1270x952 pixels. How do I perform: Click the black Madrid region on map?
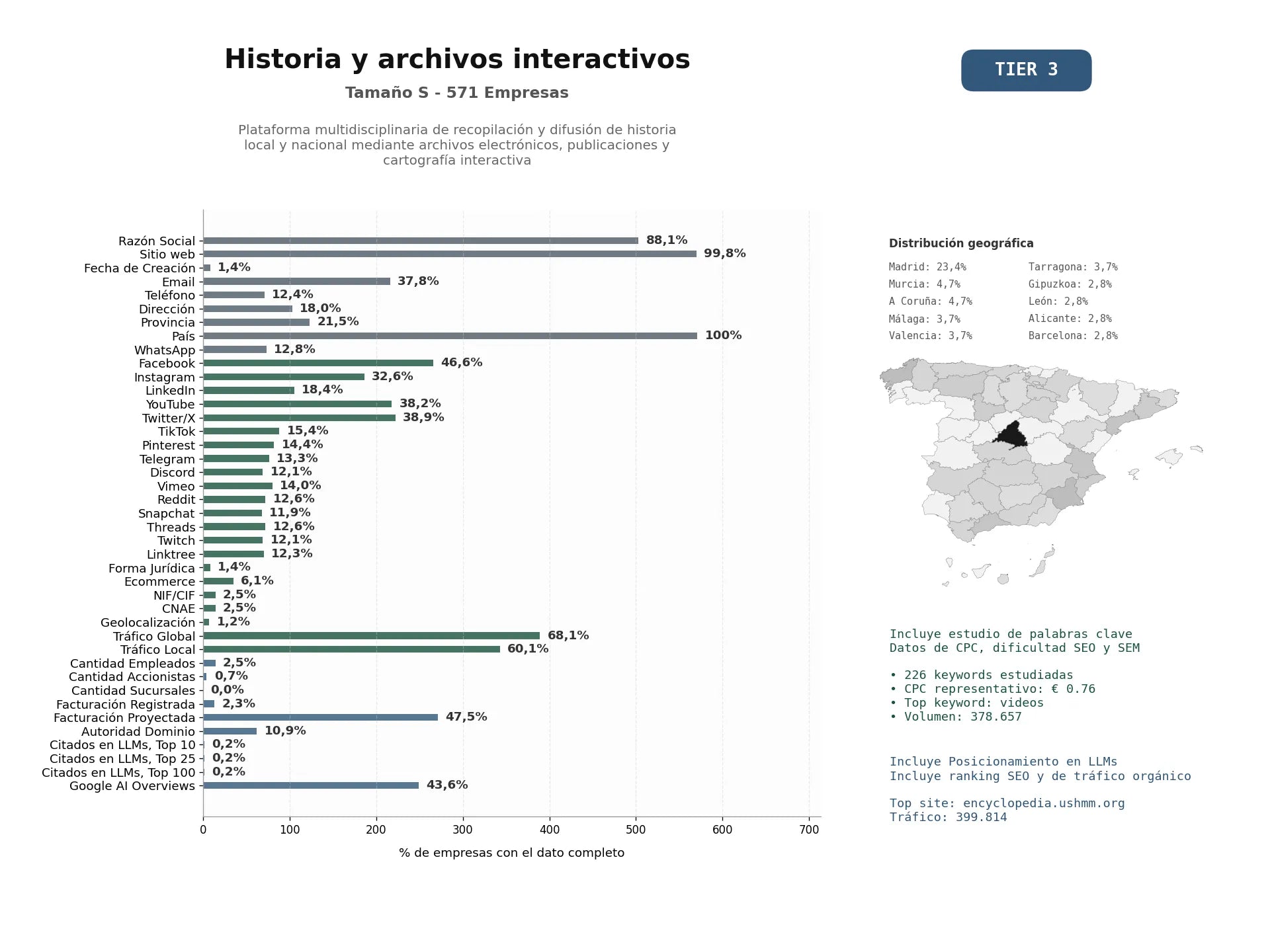coord(1011,436)
